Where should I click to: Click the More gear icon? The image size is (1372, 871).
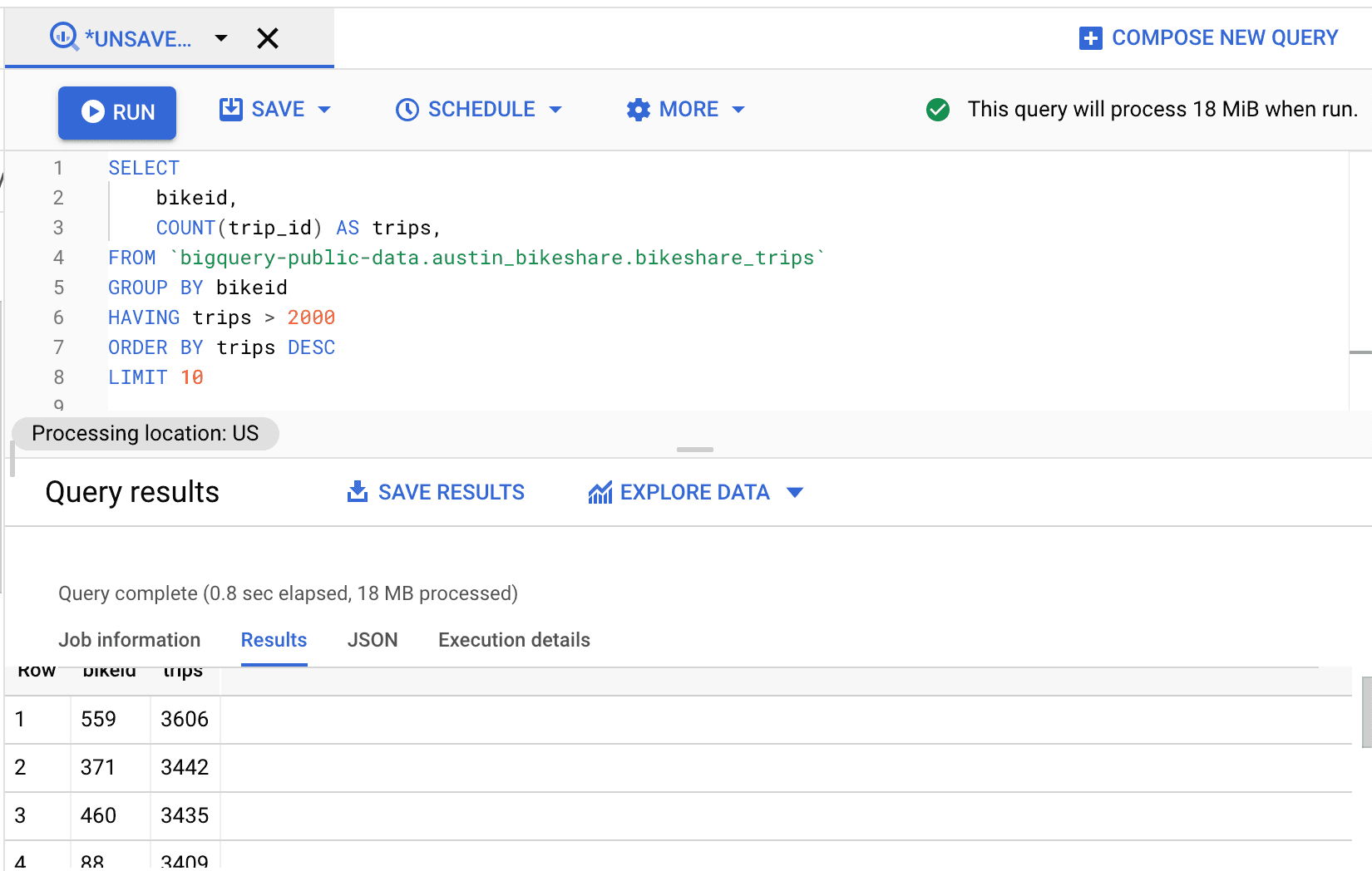[638, 110]
